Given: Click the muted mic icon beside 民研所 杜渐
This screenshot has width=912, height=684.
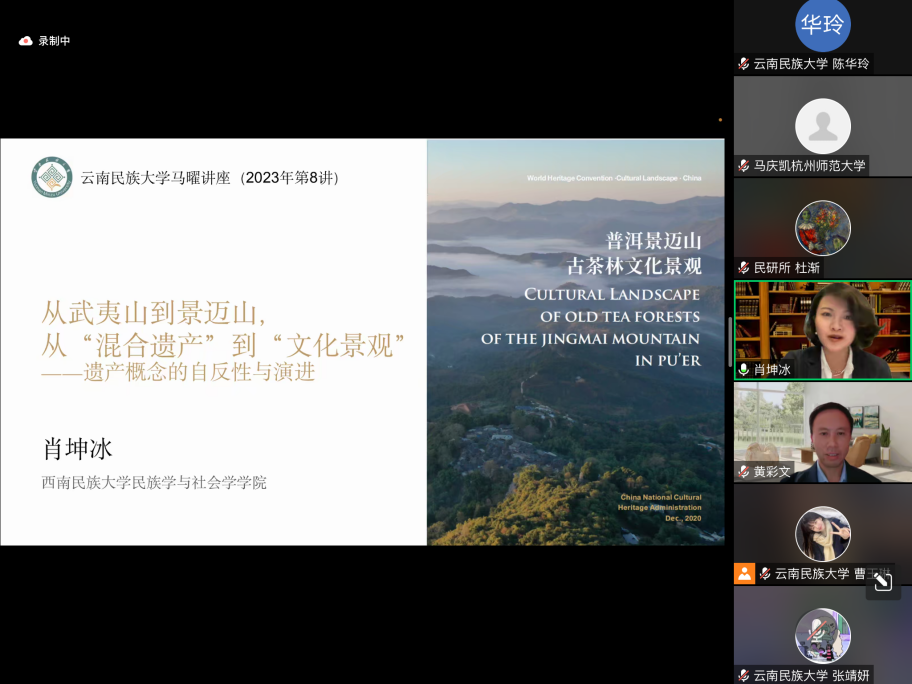Looking at the screenshot, I should [743, 268].
